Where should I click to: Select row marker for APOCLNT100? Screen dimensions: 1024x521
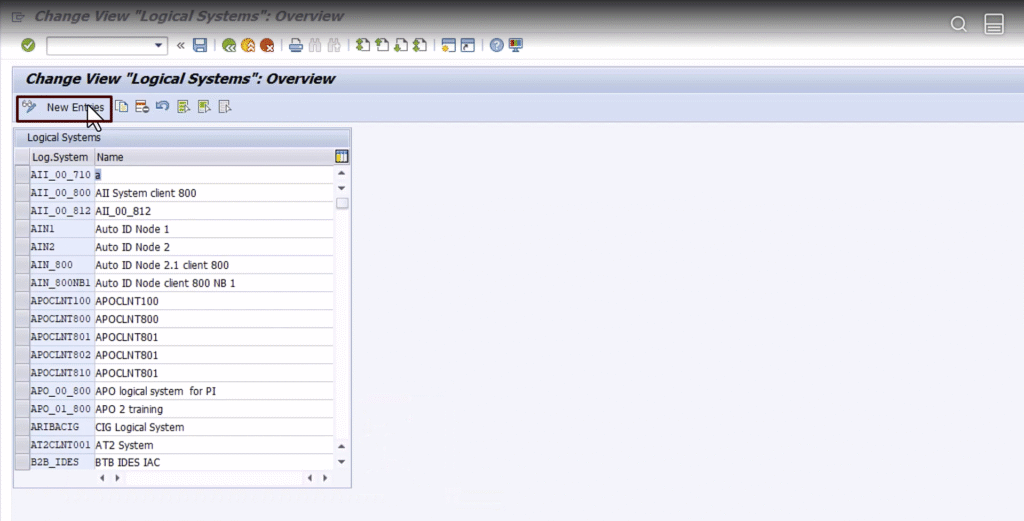pyautogui.click(x=22, y=301)
